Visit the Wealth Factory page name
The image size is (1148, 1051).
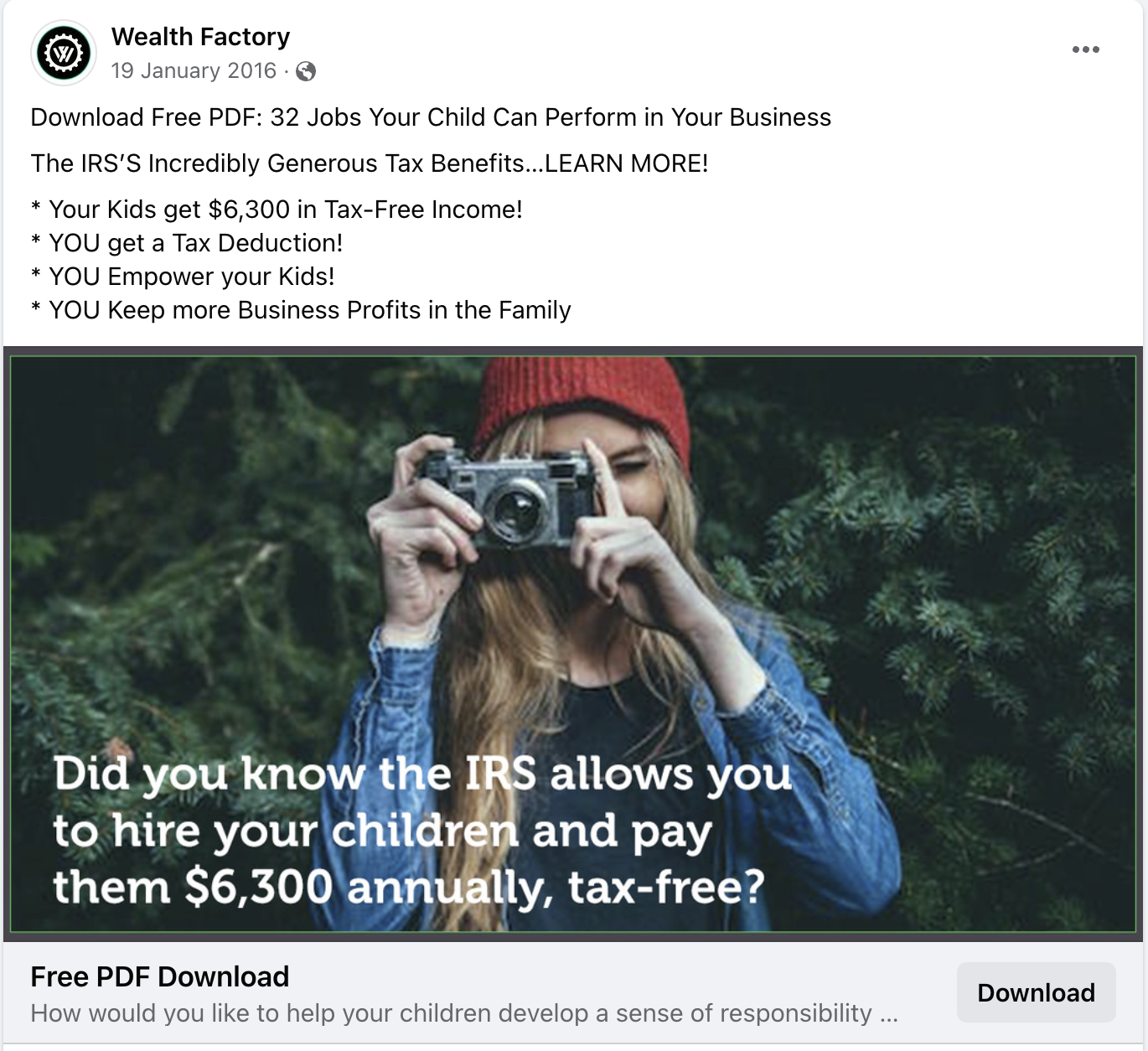point(201,37)
